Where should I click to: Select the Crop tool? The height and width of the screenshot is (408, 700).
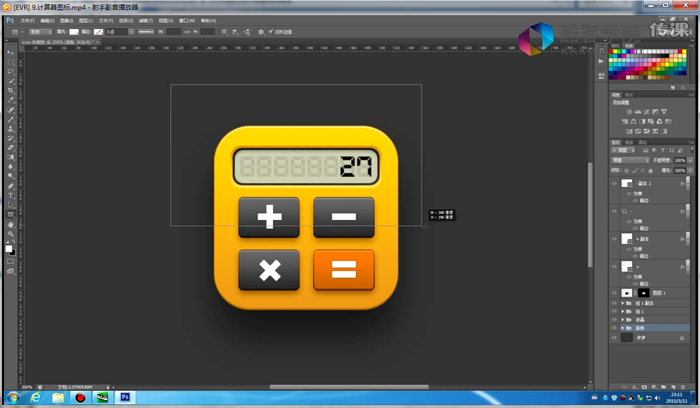pyautogui.click(x=11, y=90)
